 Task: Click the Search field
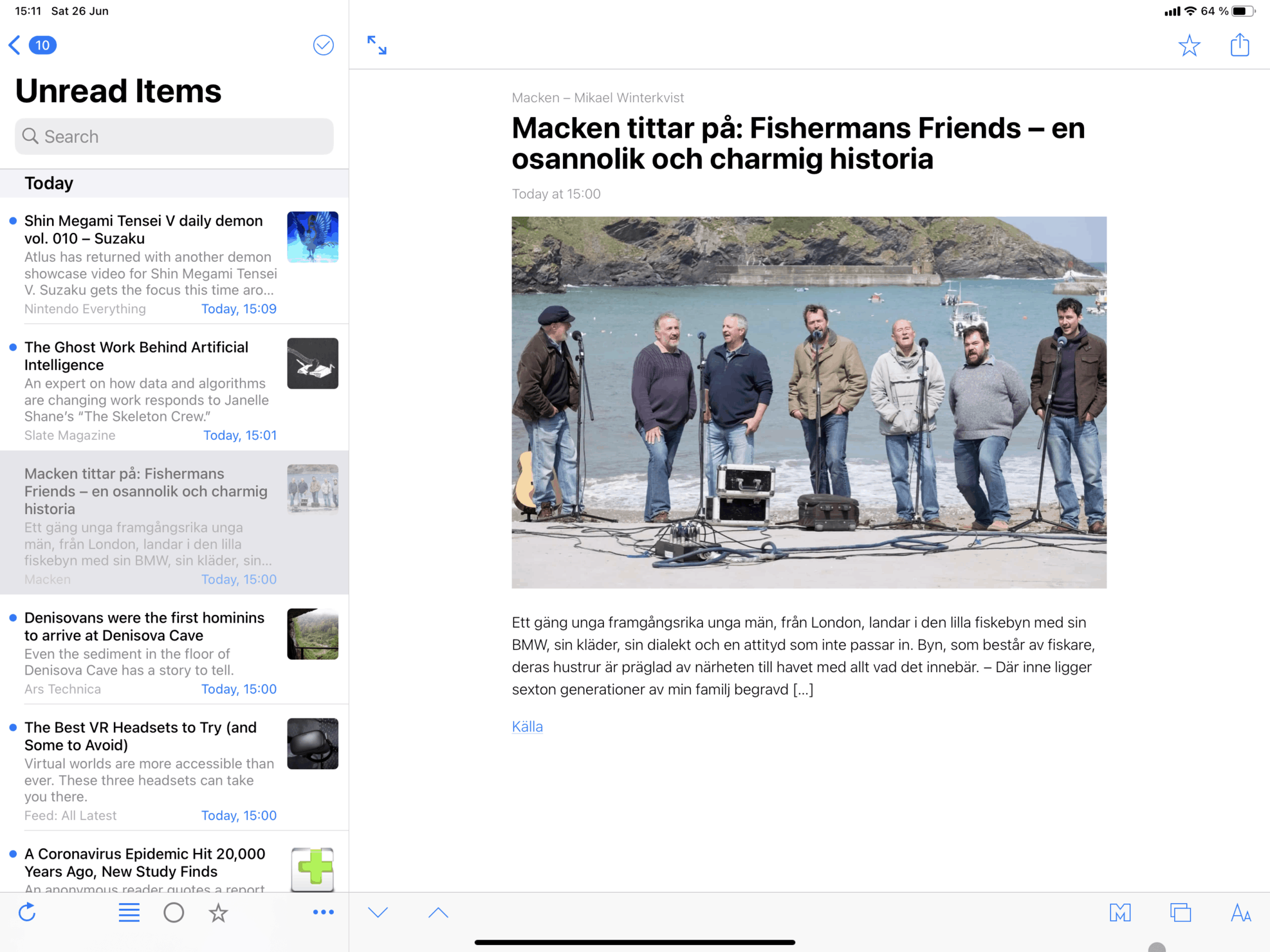(x=174, y=136)
